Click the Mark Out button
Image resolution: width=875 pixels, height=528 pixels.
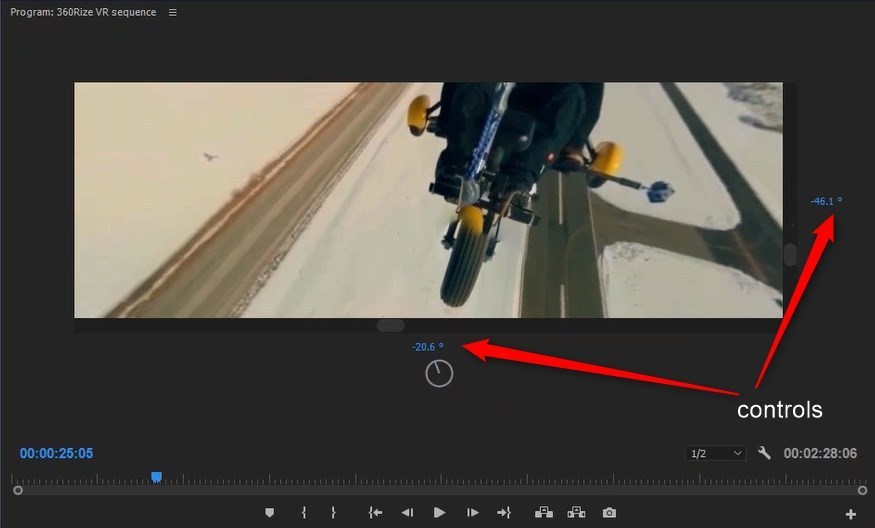point(333,512)
